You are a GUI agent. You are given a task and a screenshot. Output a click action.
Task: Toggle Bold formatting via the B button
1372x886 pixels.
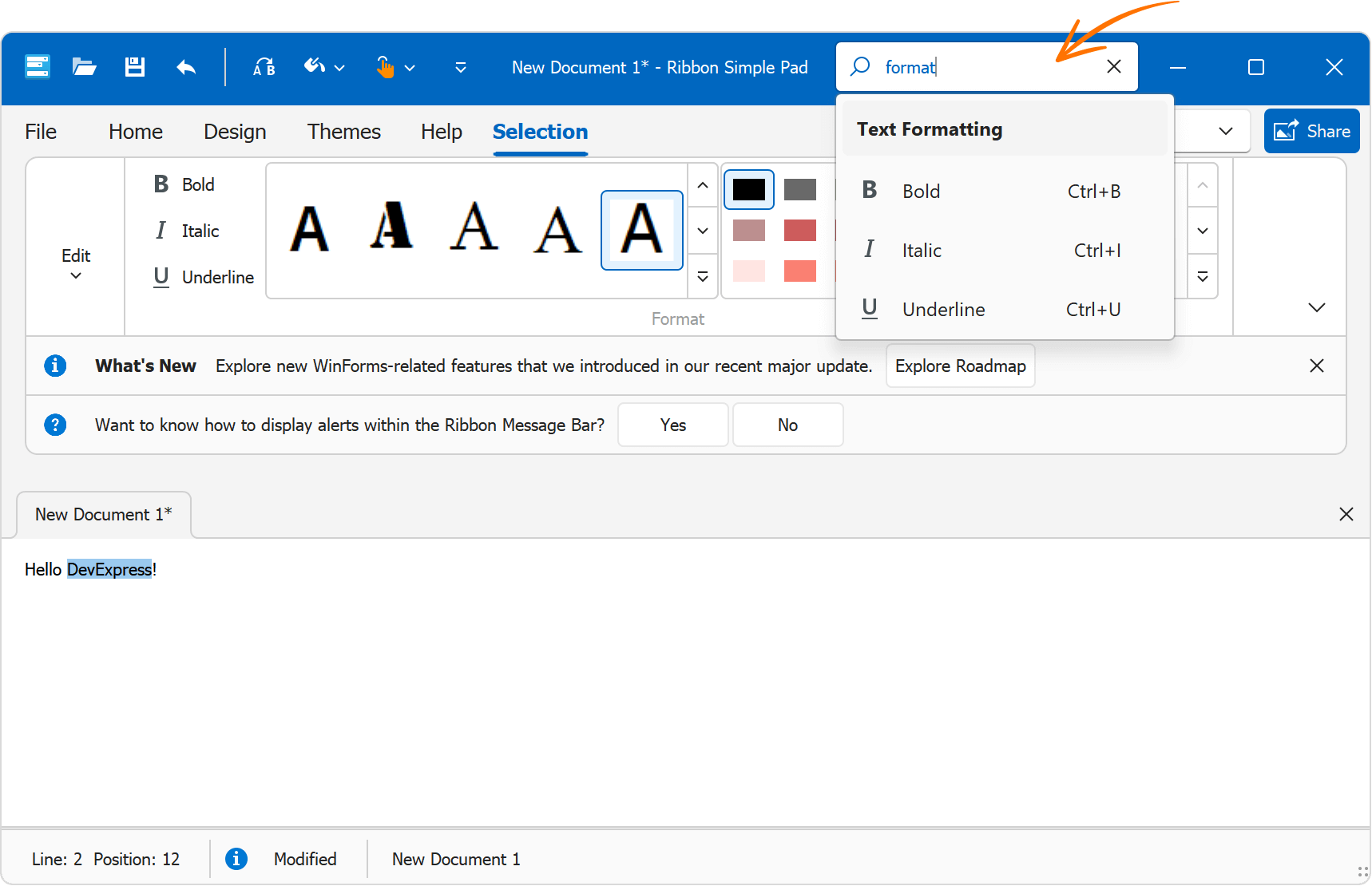[184, 184]
